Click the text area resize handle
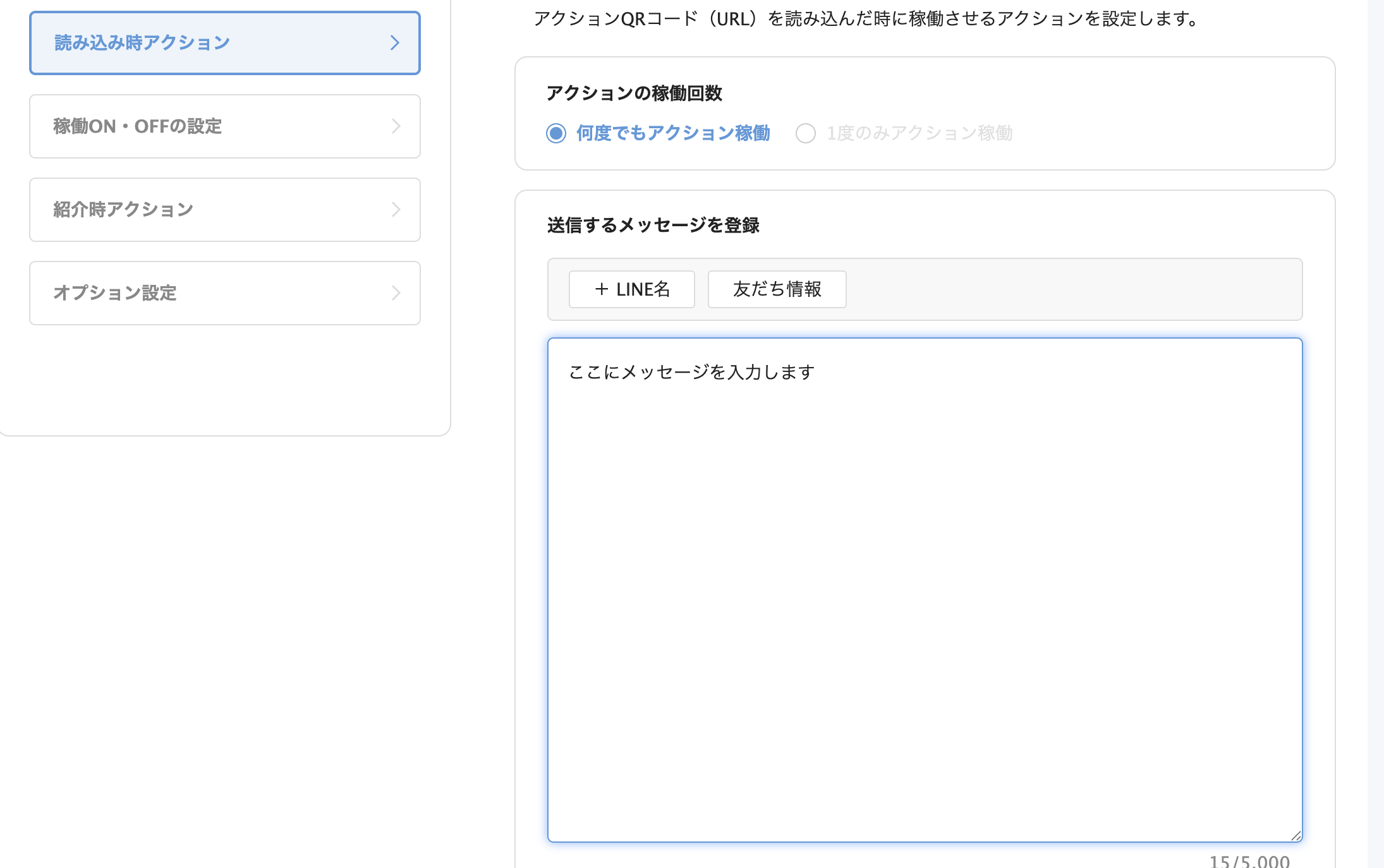The height and width of the screenshot is (868, 1384). click(1296, 835)
